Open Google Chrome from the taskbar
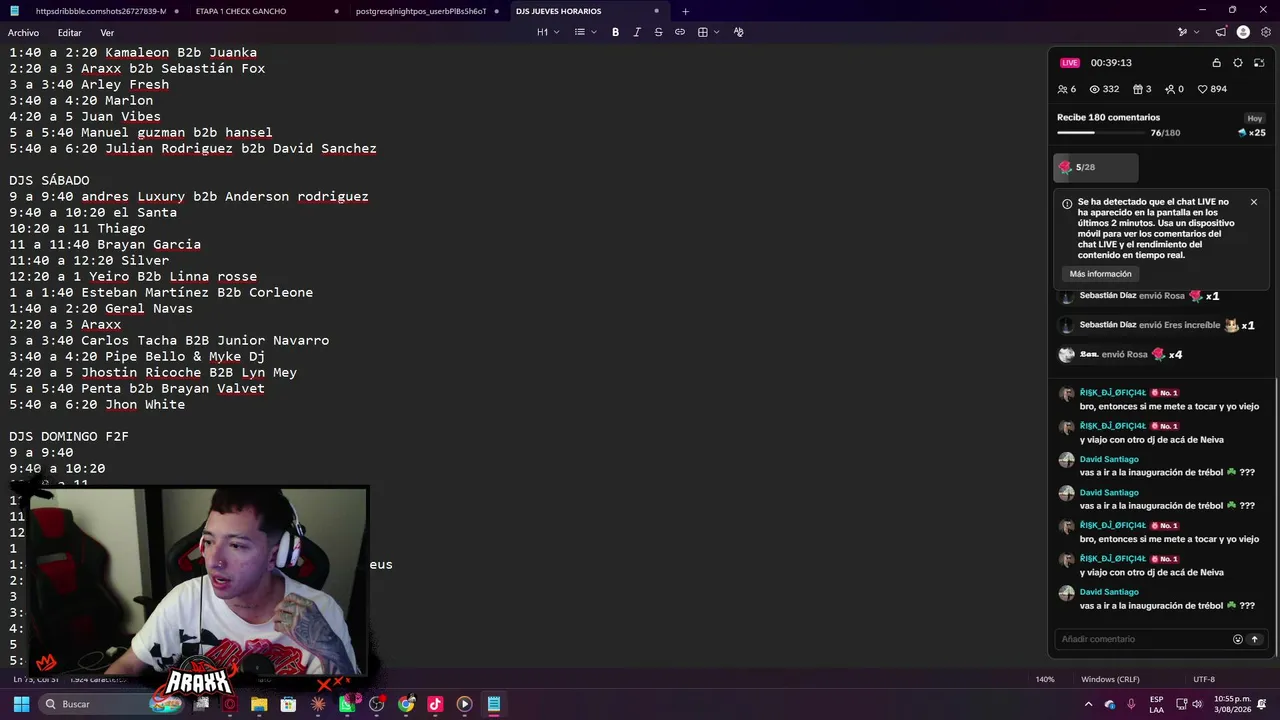The width and height of the screenshot is (1280, 720). point(406,704)
